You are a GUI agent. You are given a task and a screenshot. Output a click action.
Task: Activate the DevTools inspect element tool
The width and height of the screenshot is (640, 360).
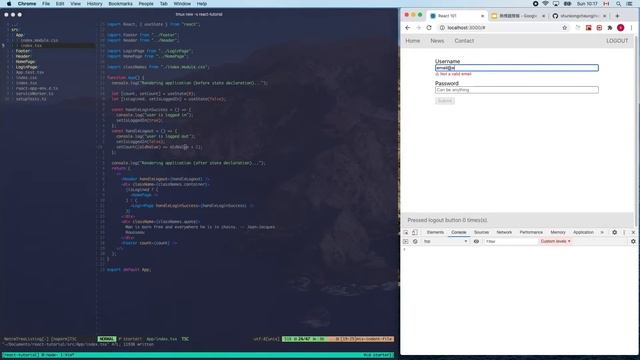pyautogui.click(x=406, y=232)
